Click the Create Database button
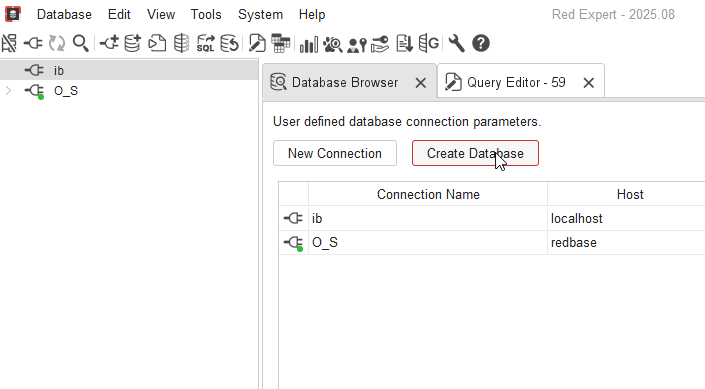Image resolution: width=705 pixels, height=389 pixels. [x=475, y=153]
